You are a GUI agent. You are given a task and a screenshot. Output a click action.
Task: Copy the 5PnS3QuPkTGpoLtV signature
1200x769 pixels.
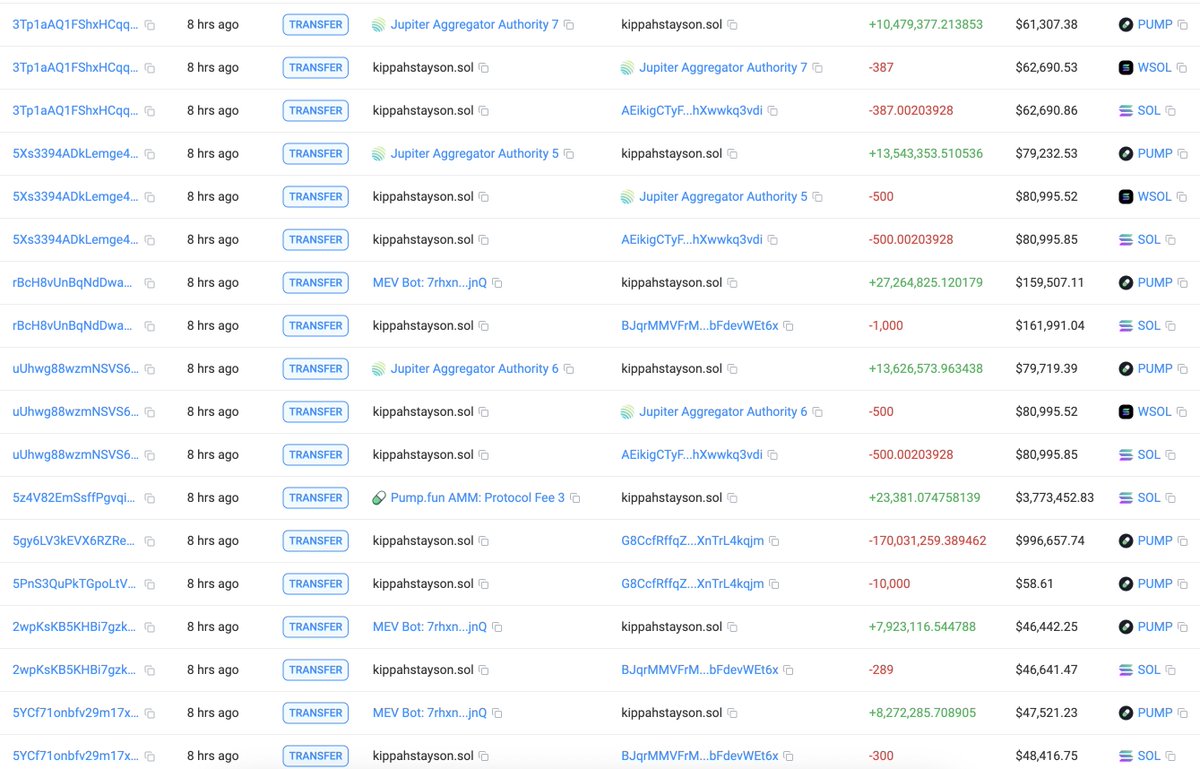click(150, 584)
